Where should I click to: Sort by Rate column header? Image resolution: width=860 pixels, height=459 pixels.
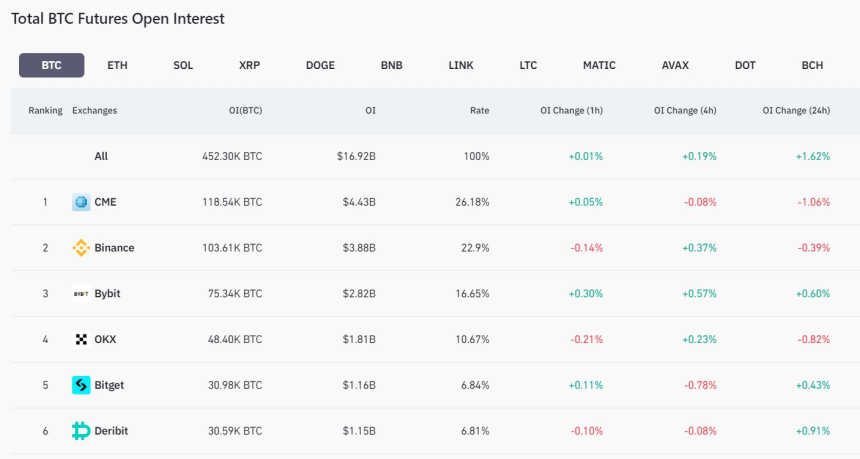click(x=479, y=110)
